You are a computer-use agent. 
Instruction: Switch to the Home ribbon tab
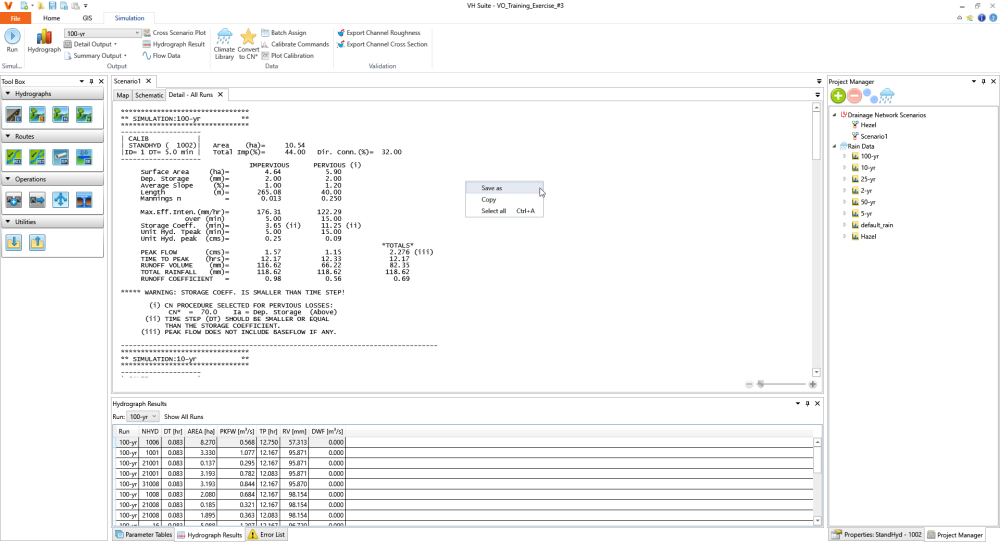(52, 18)
